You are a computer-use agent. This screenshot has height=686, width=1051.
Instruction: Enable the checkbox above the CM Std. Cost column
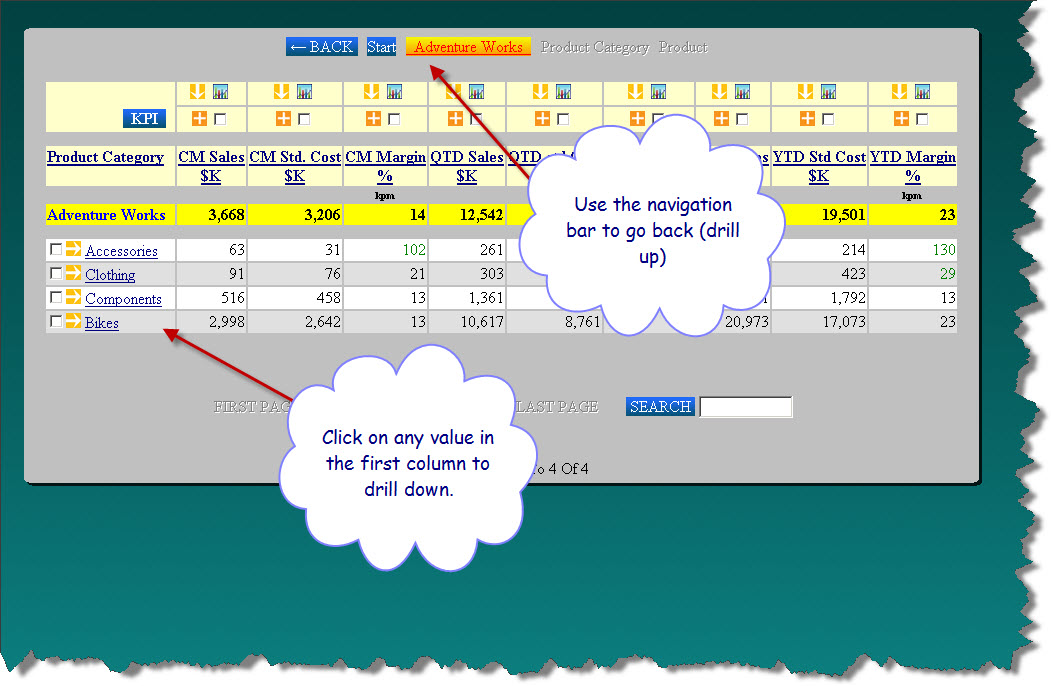(x=304, y=119)
